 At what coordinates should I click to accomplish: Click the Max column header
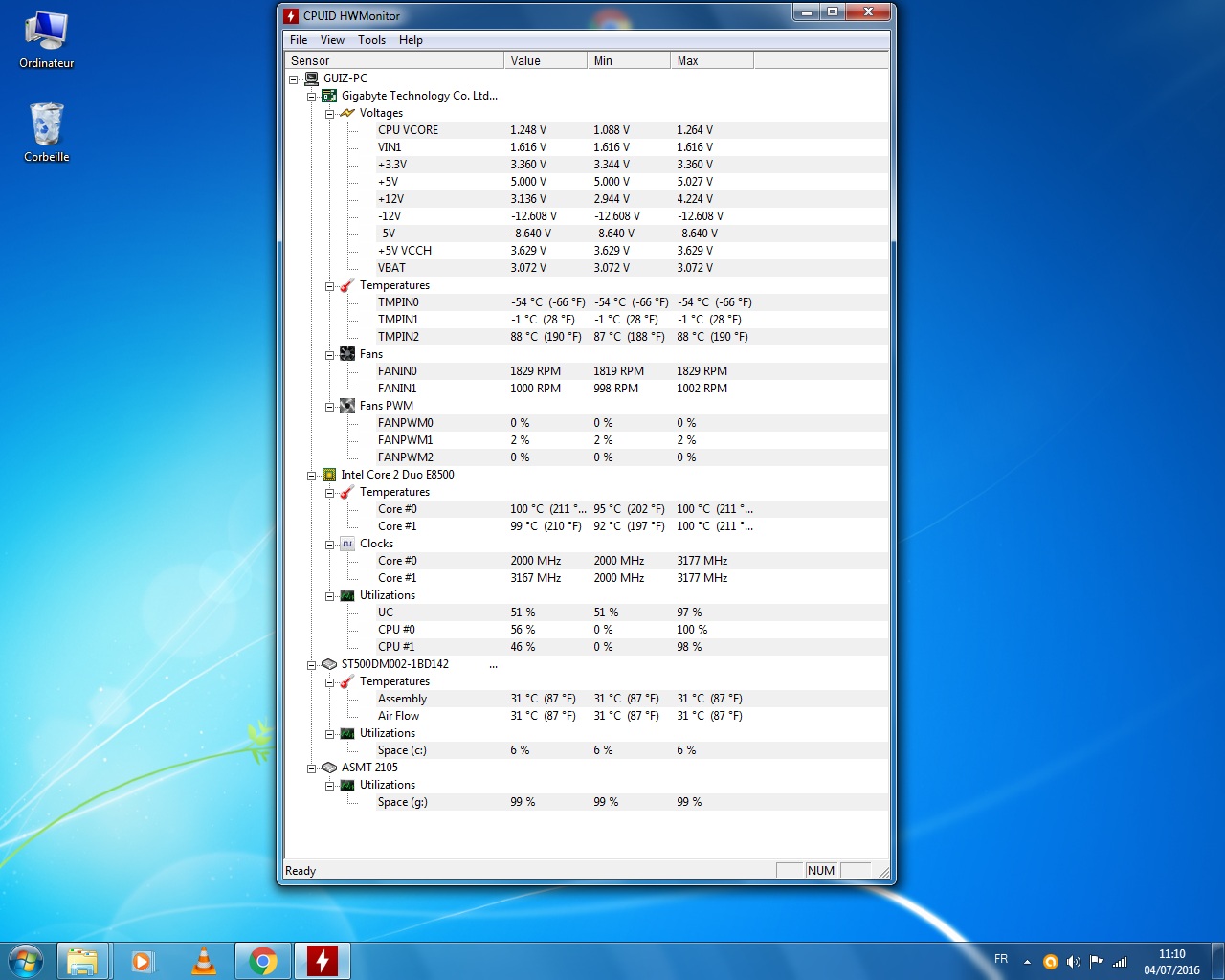pos(712,60)
